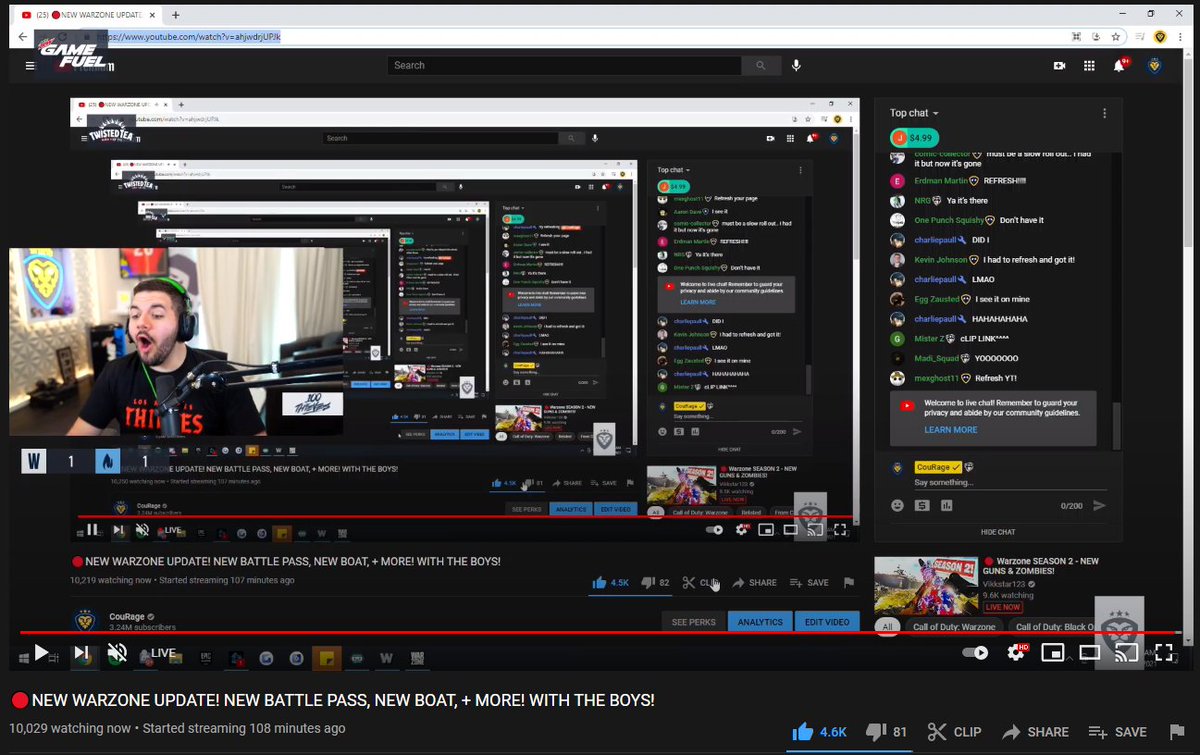Click the YouTube search magnifier button

[x=761, y=65]
